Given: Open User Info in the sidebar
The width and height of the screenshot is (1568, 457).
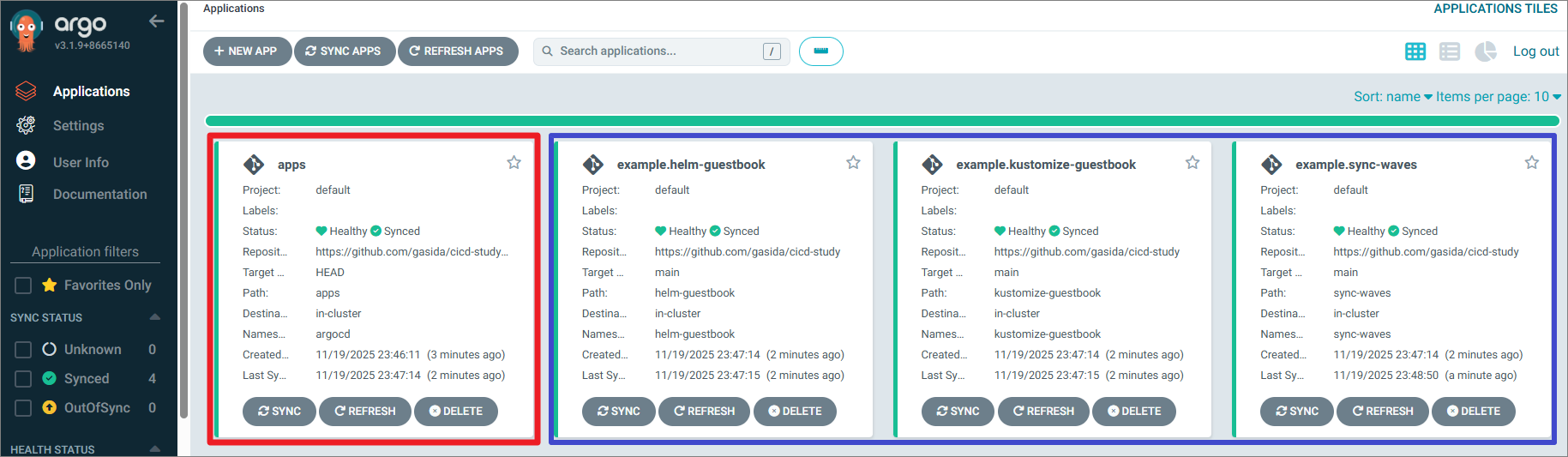Looking at the screenshot, I should 81,162.
